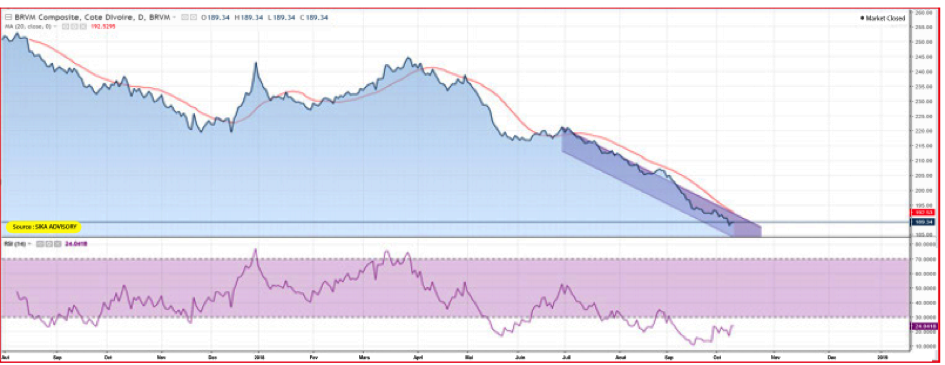This screenshot has height=365, width=945.
Task: Select the close value C189.34
Action: click(x=314, y=17)
